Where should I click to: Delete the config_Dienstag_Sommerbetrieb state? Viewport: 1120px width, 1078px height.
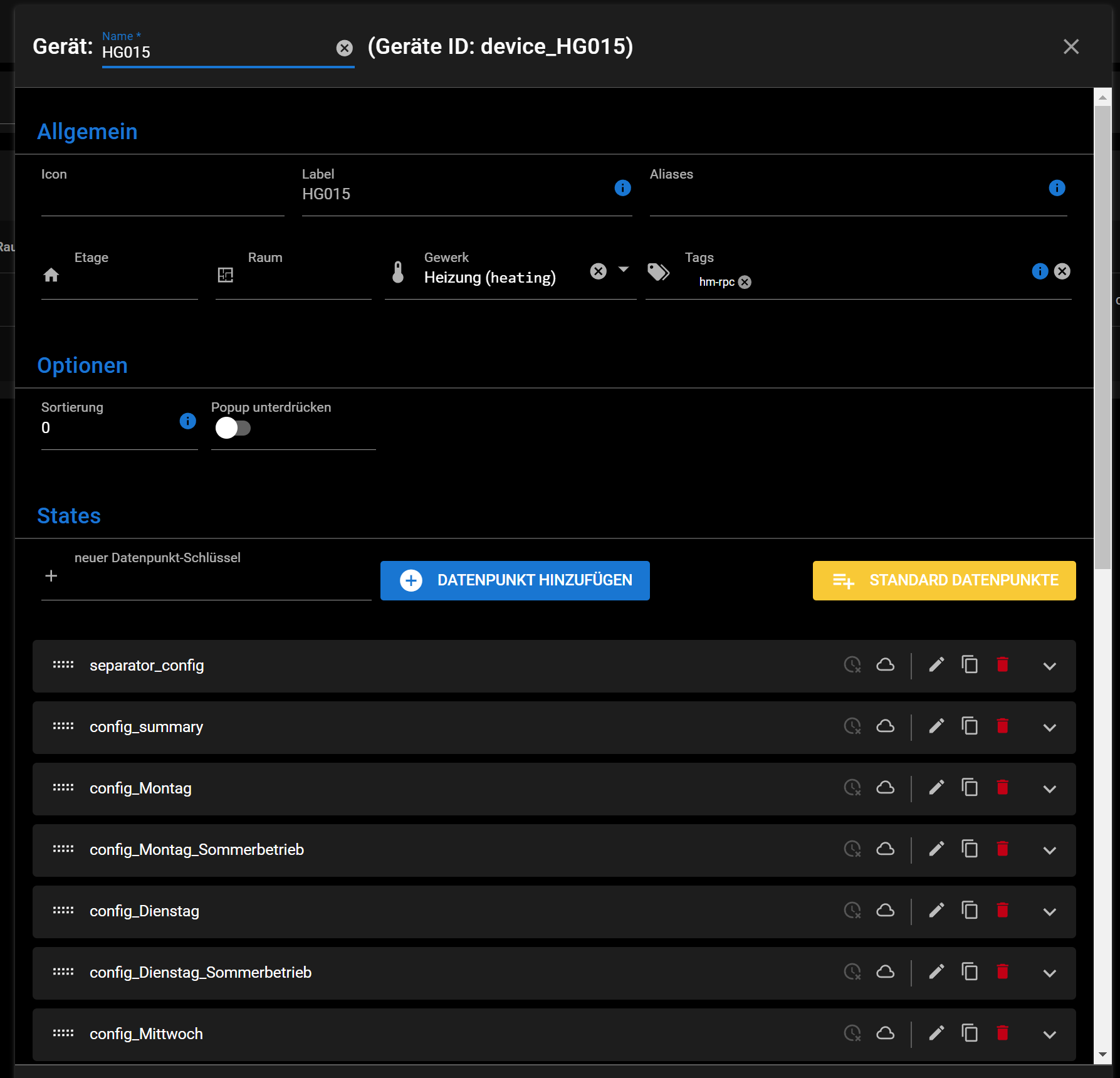[x=1003, y=971]
